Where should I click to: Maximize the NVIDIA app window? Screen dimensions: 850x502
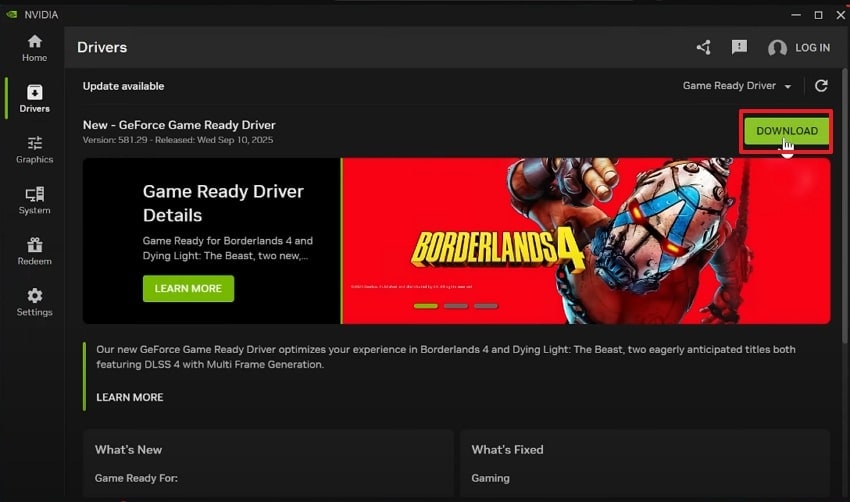tap(819, 15)
